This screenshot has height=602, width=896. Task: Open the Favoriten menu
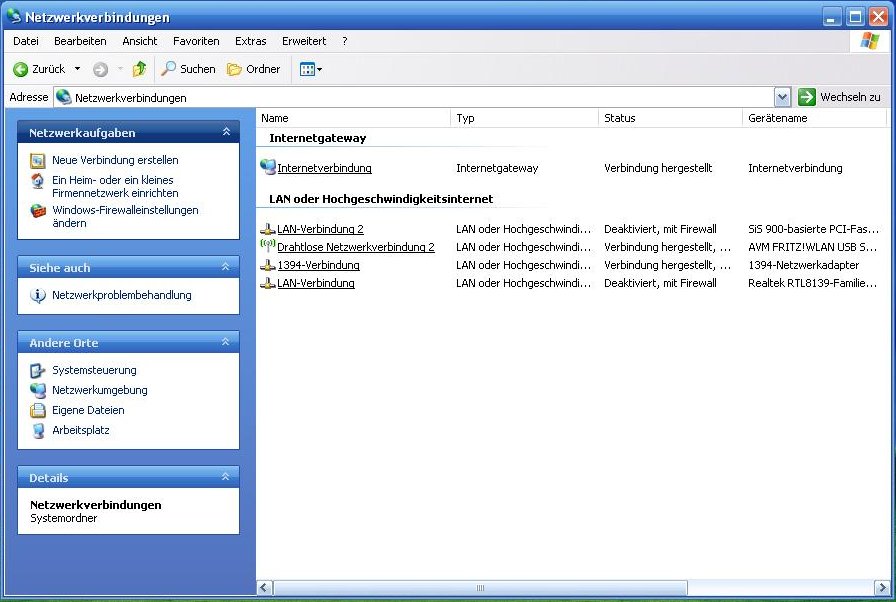196,41
